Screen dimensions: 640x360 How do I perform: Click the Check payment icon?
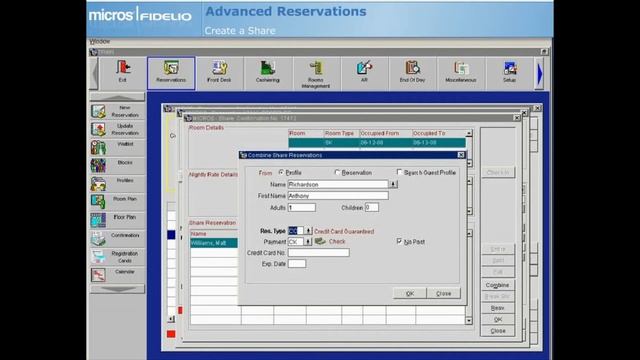320,242
